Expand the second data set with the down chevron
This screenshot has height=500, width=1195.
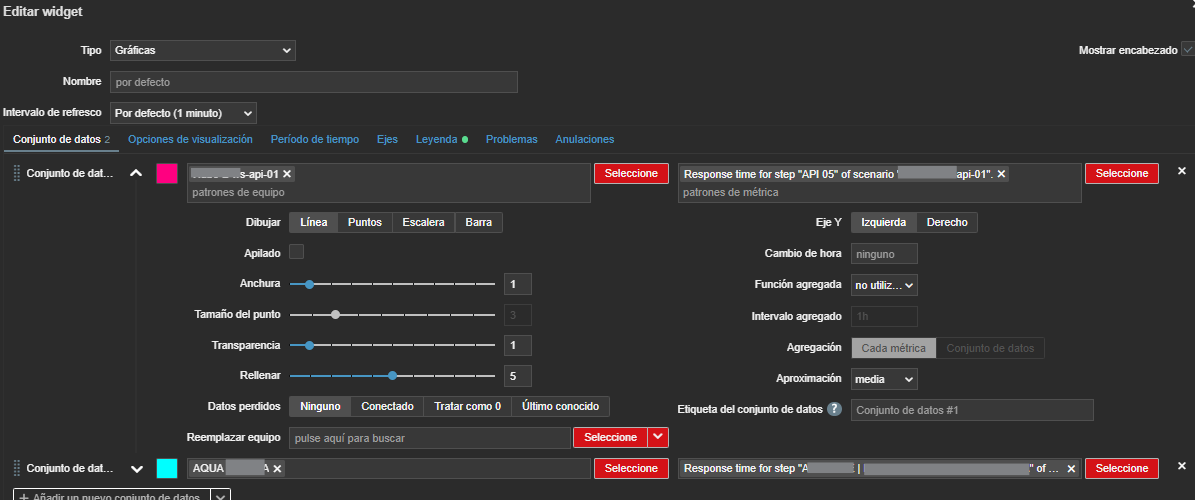(x=137, y=468)
